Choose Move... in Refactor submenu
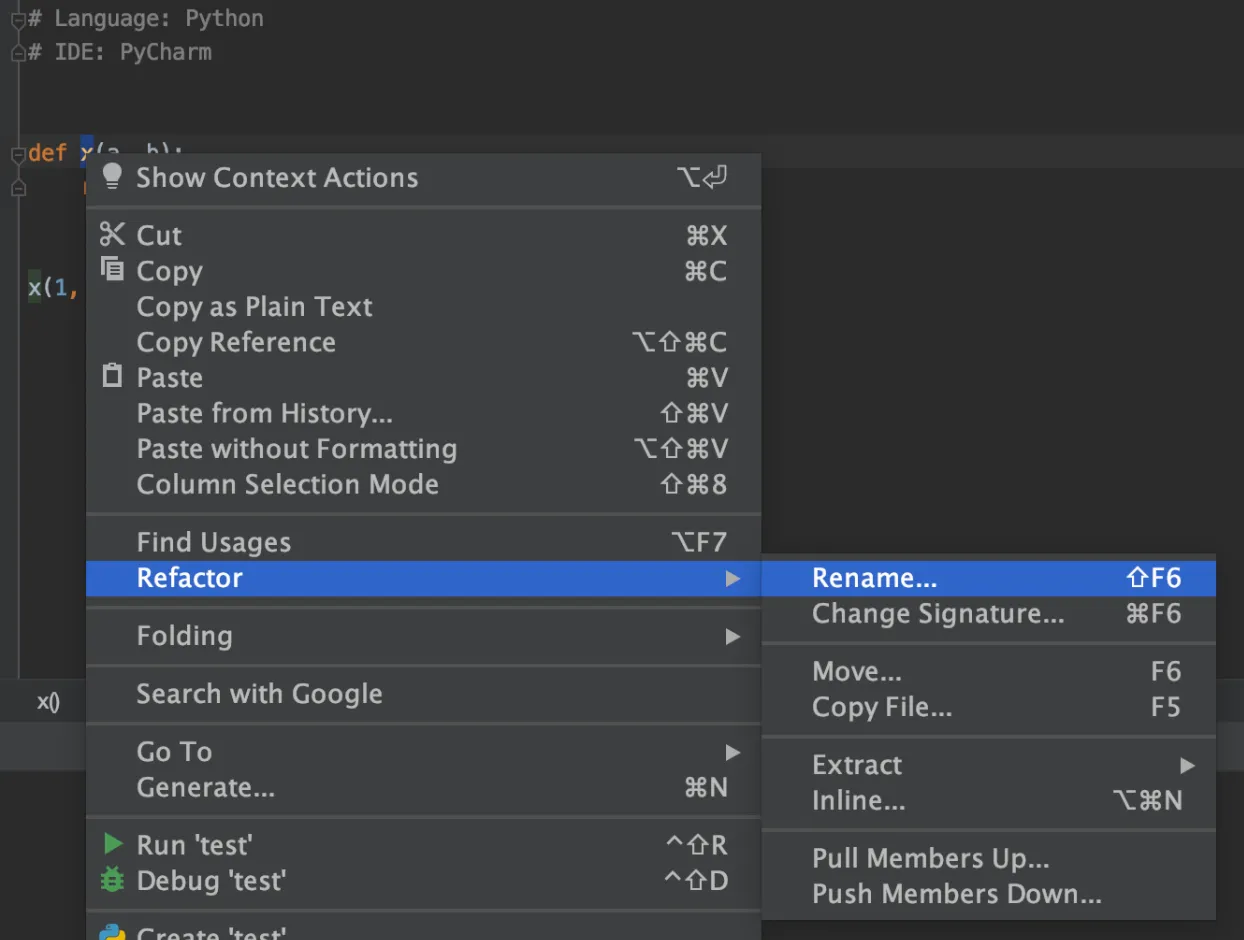1244x940 pixels. click(989, 671)
